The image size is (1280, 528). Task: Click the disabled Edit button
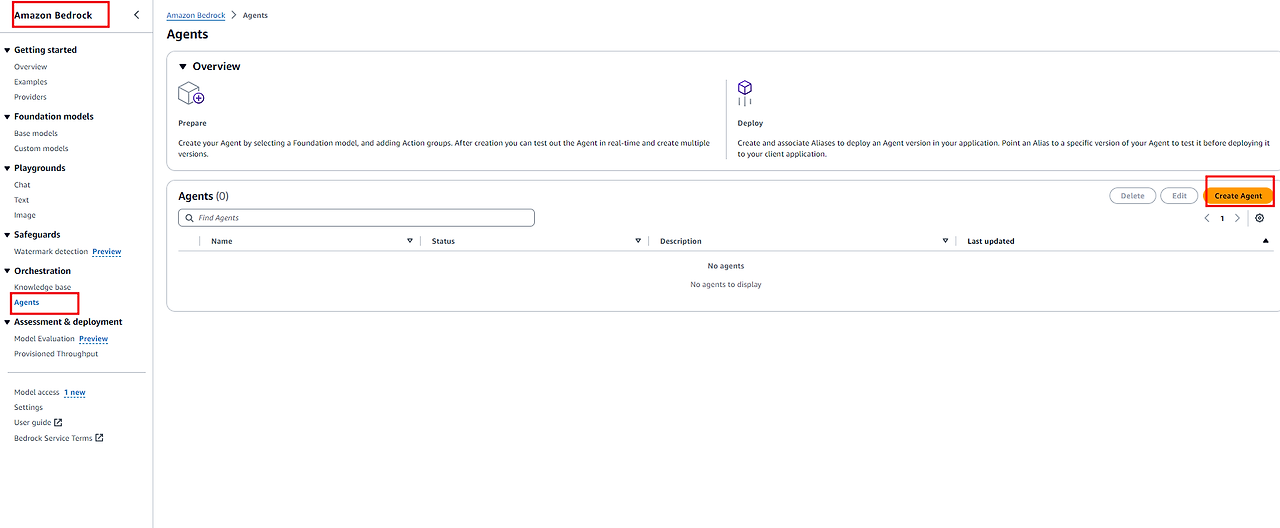click(1179, 196)
